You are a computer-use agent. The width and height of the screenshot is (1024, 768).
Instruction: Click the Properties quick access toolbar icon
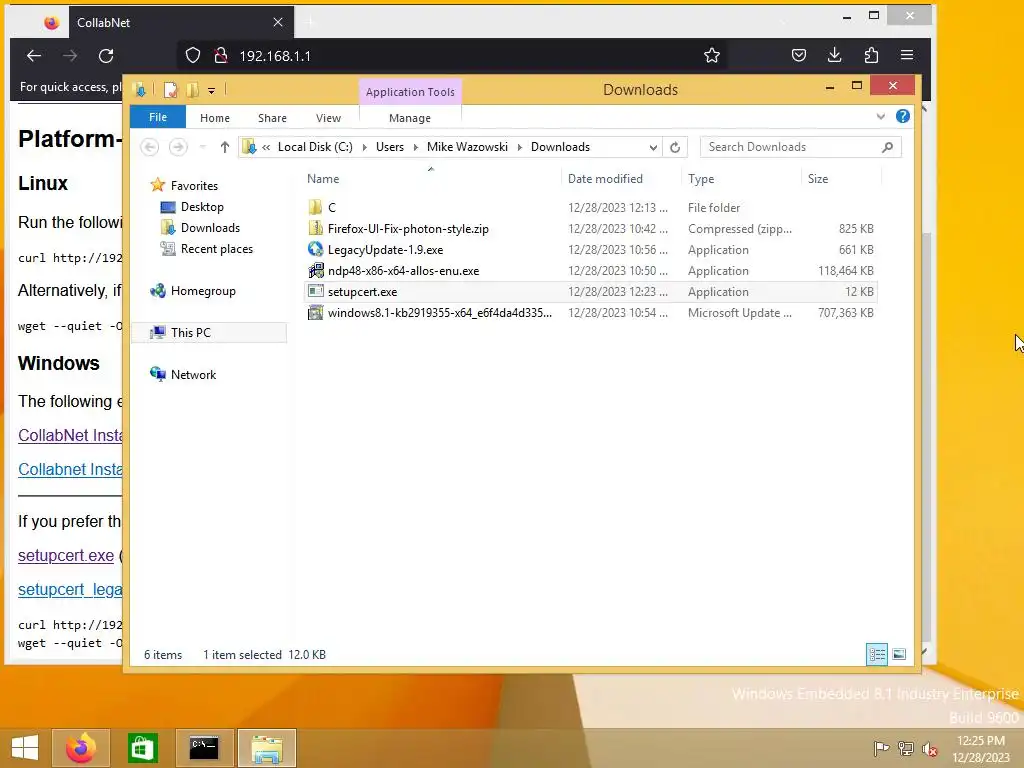pos(170,90)
